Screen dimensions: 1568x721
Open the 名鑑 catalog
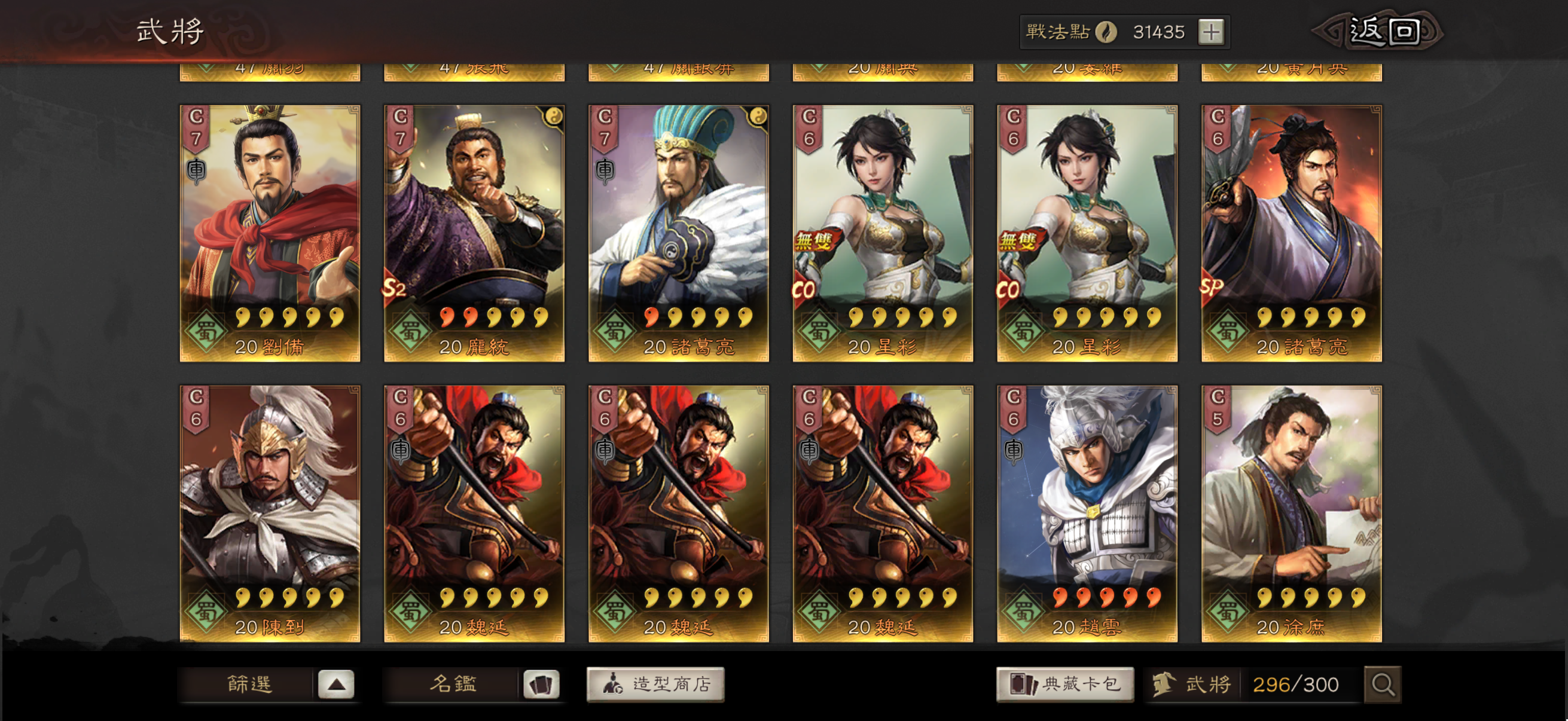(x=453, y=685)
